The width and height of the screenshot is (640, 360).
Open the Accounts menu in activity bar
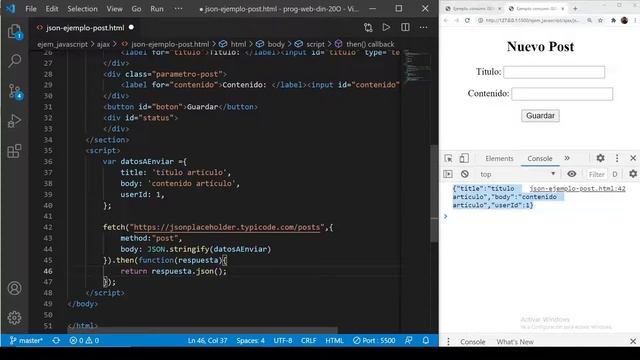coord(15,288)
